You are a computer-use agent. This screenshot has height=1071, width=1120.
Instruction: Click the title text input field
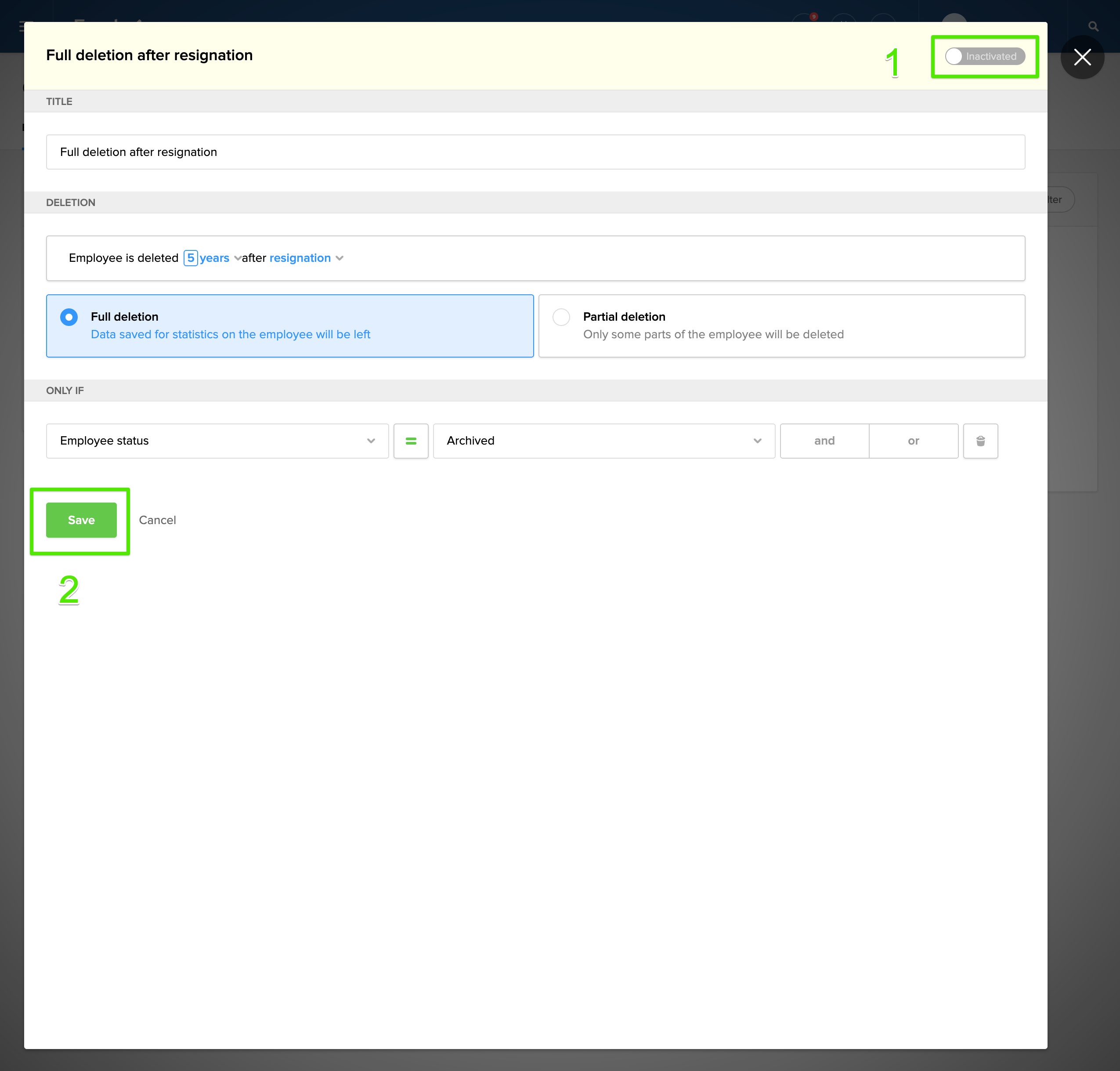535,152
